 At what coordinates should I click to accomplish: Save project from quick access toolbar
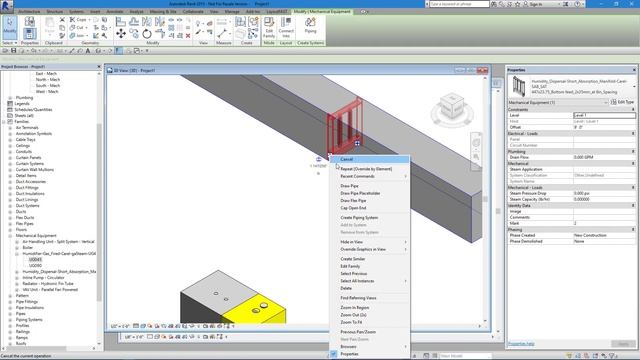[x=13, y=51]
